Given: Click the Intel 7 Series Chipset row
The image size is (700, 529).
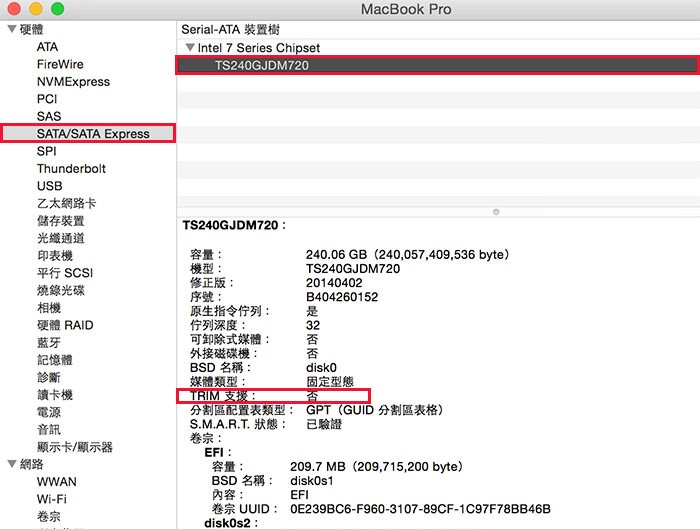Looking at the screenshot, I should pos(438,47).
